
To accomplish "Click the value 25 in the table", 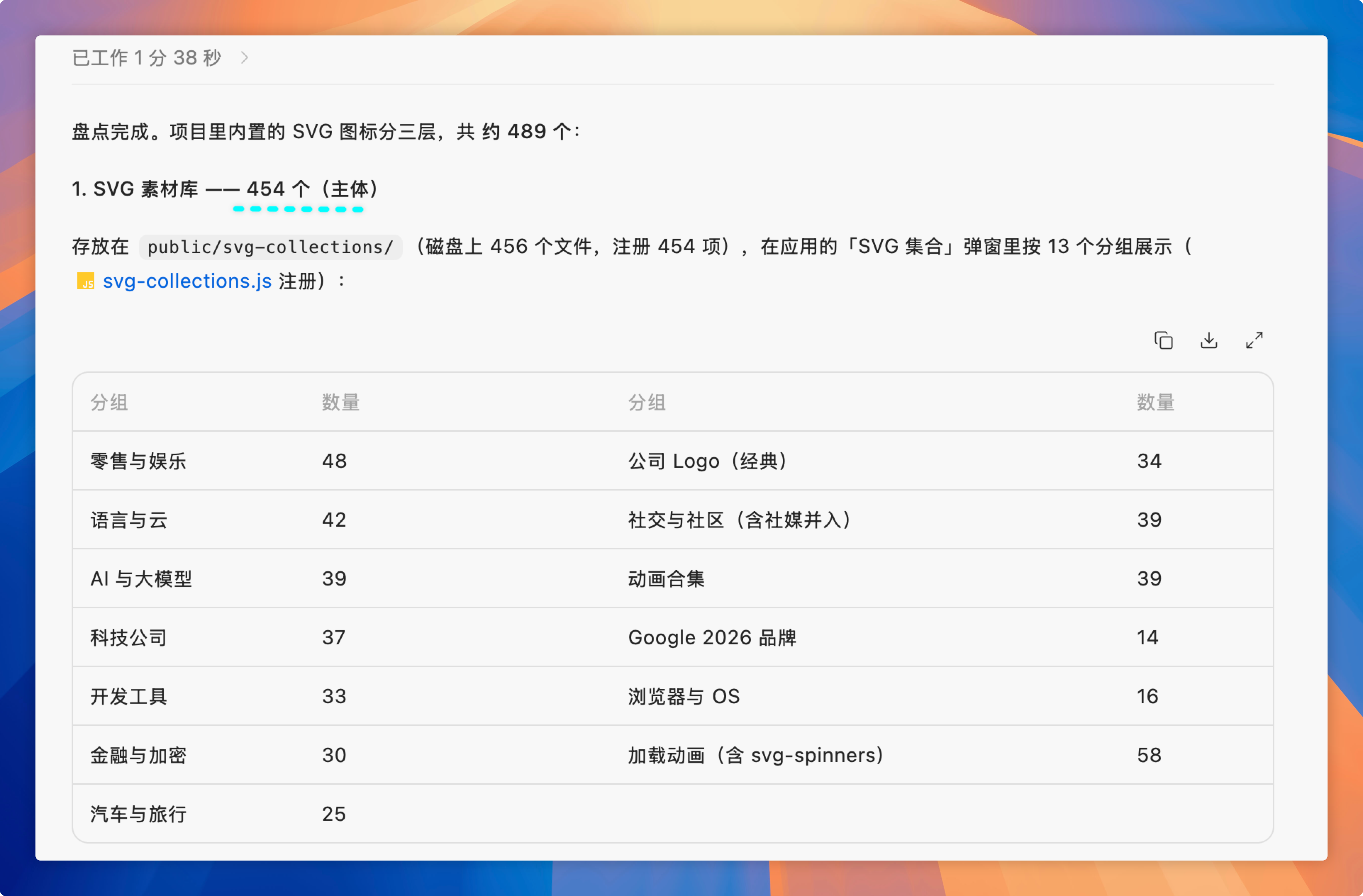I will (334, 814).
